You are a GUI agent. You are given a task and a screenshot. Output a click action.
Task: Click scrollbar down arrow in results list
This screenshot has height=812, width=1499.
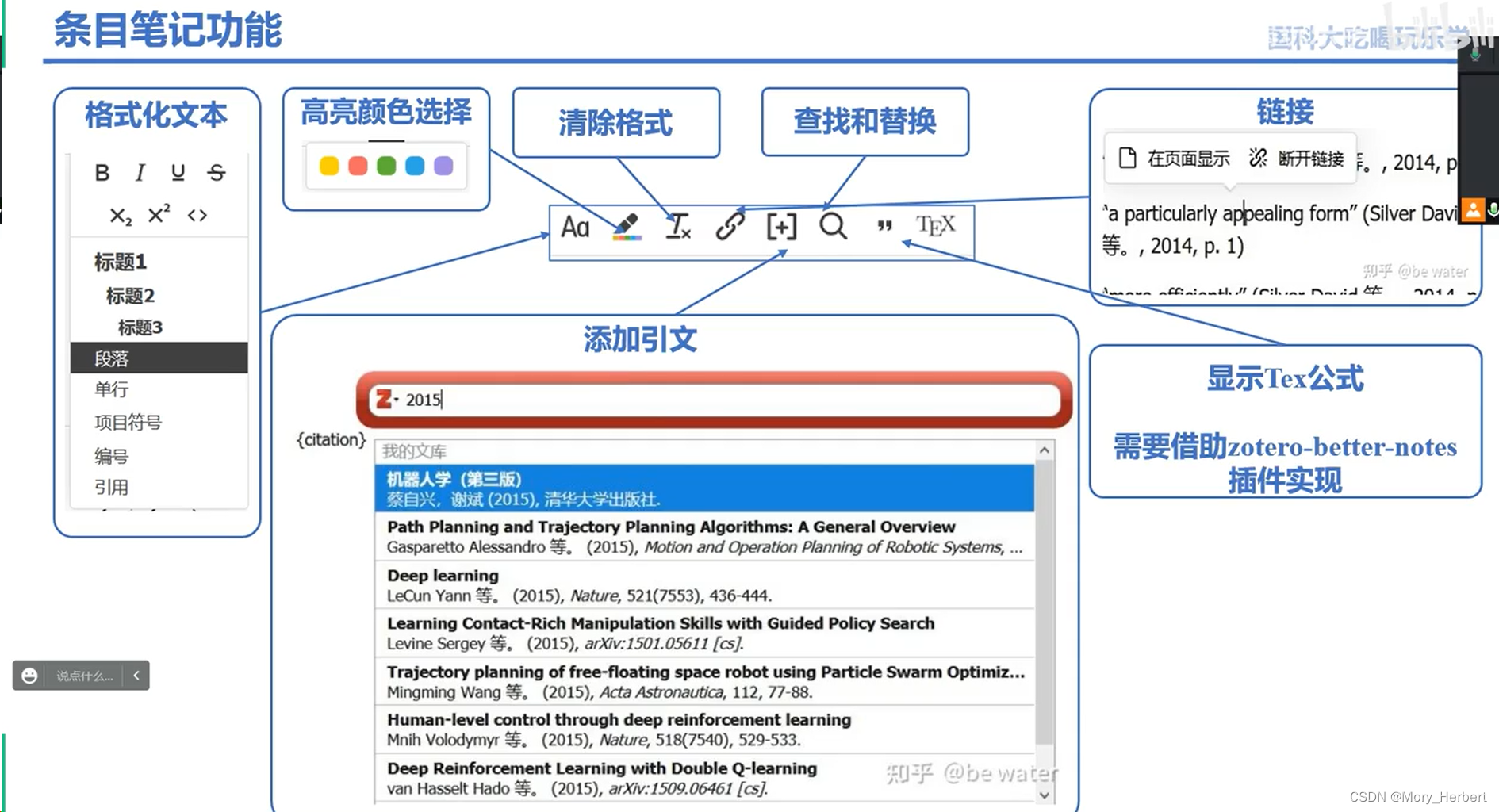[x=1045, y=795]
